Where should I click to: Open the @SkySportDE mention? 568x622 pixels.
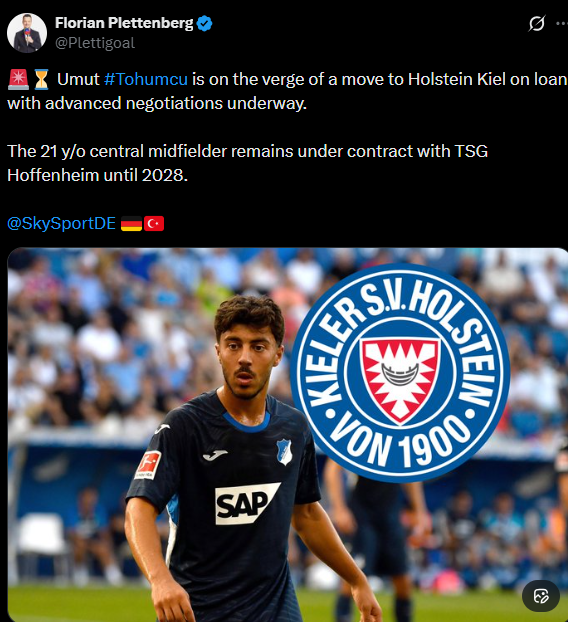coord(61,223)
